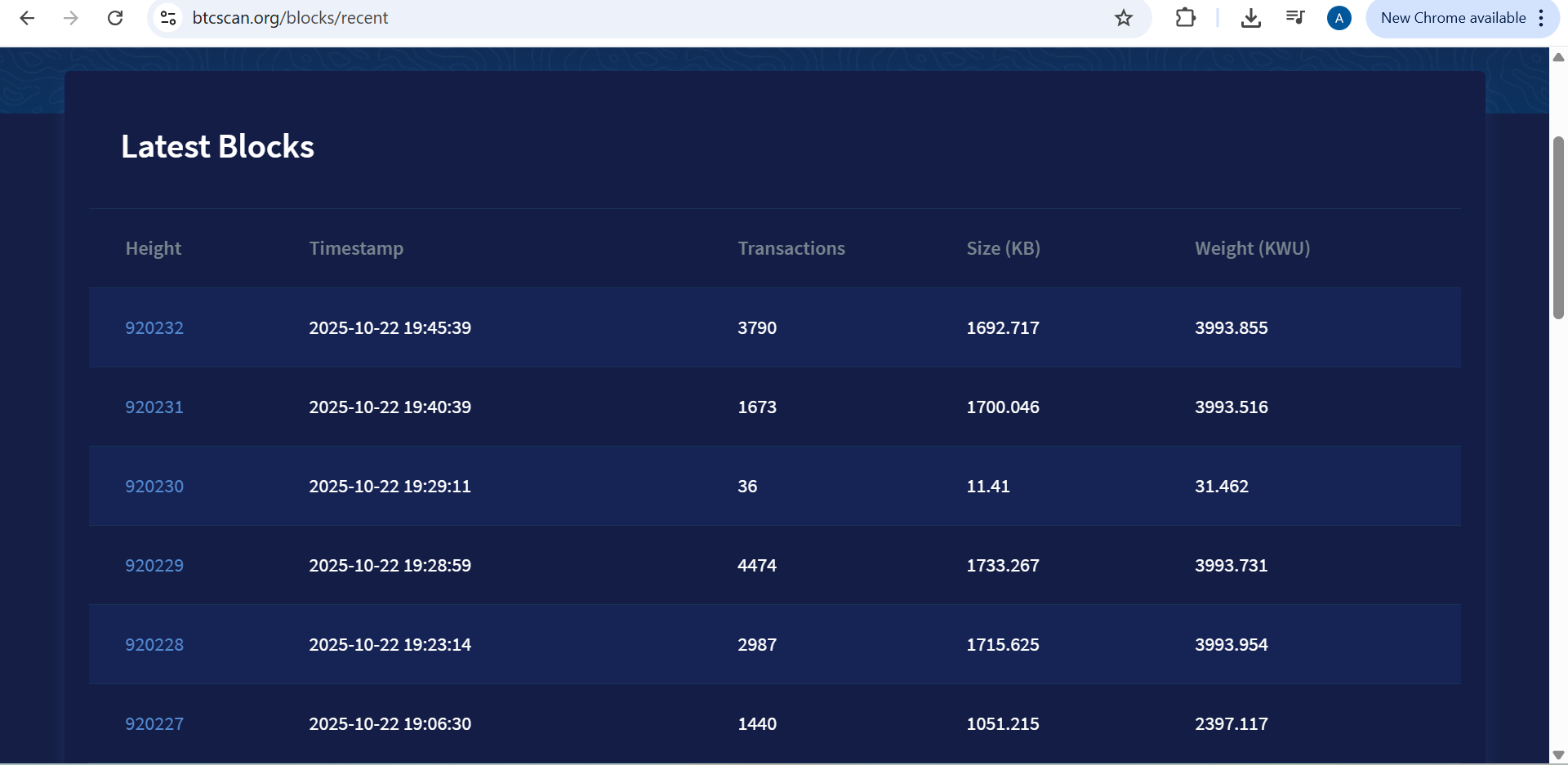This screenshot has width=1568, height=765.
Task: Click the Transactions column header
Action: (x=791, y=249)
